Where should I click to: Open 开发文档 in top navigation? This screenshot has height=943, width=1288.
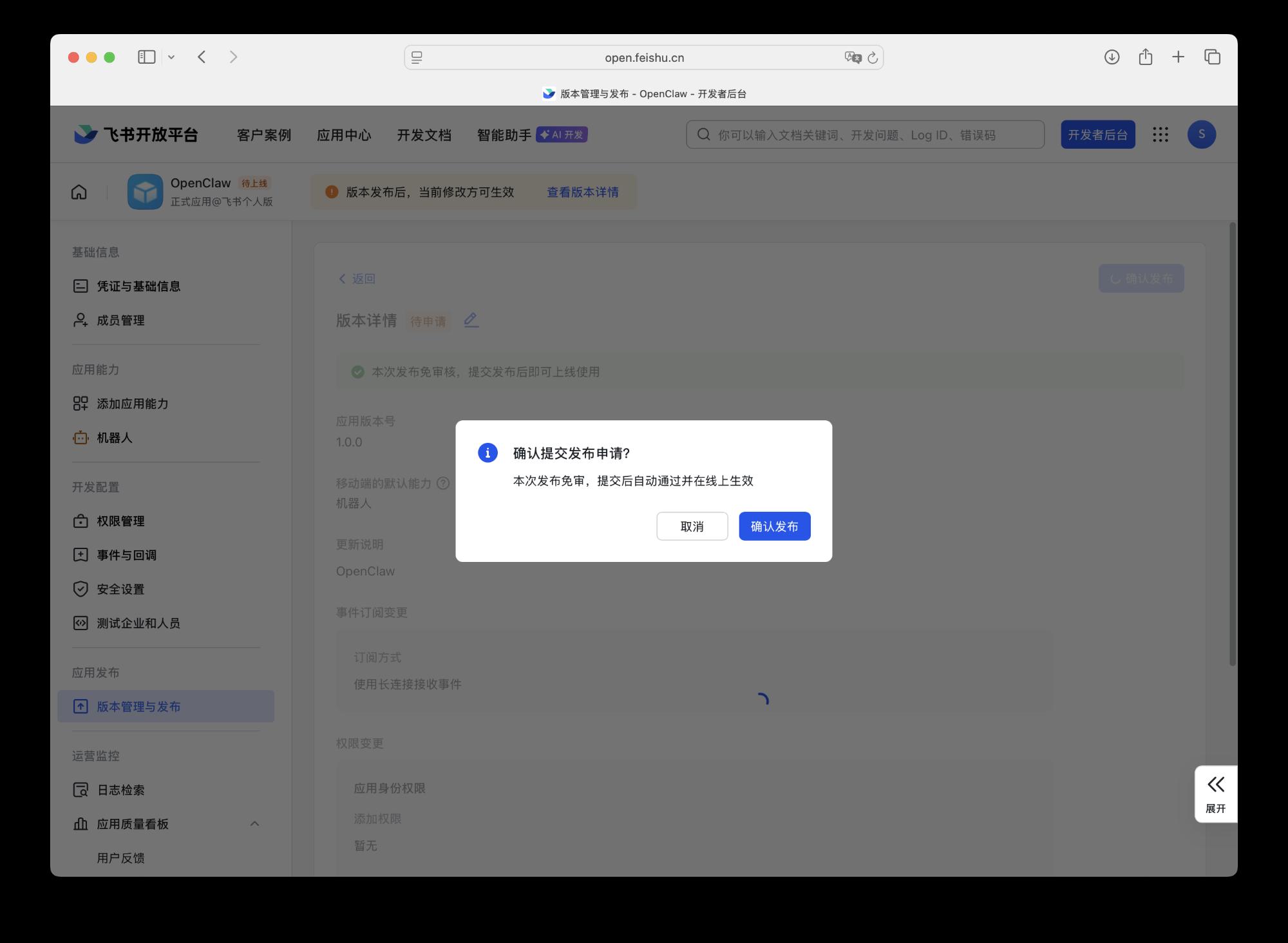pos(424,135)
